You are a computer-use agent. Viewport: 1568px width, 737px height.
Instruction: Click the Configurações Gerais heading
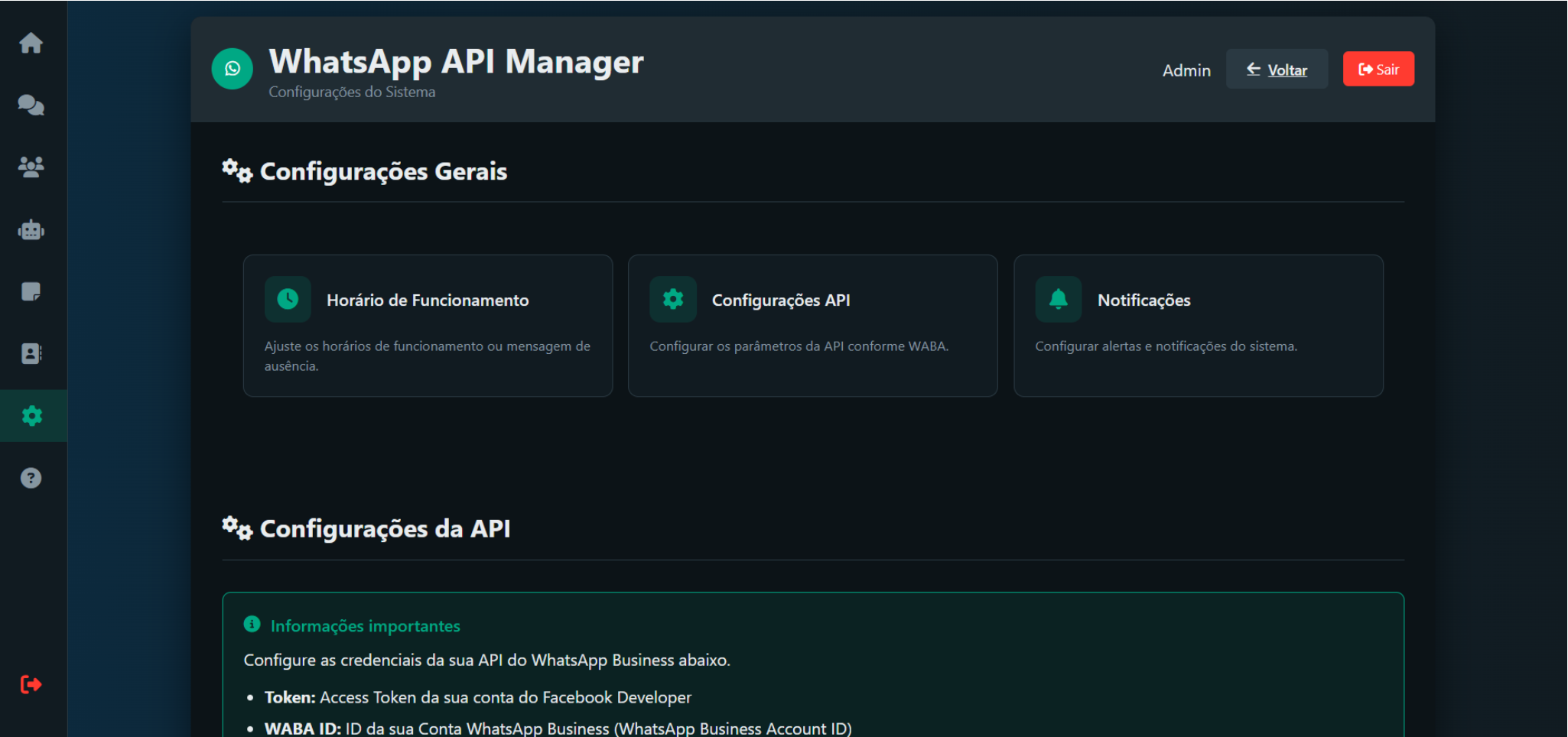(x=383, y=171)
